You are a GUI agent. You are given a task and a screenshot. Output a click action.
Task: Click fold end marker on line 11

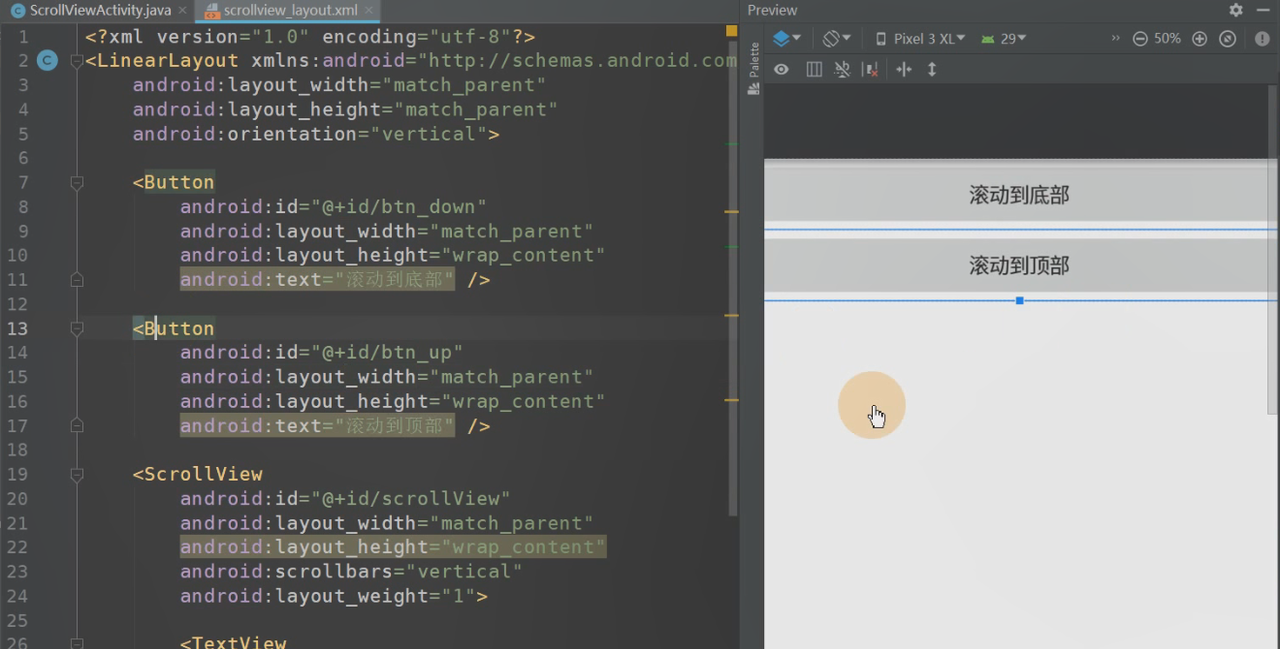(77, 280)
